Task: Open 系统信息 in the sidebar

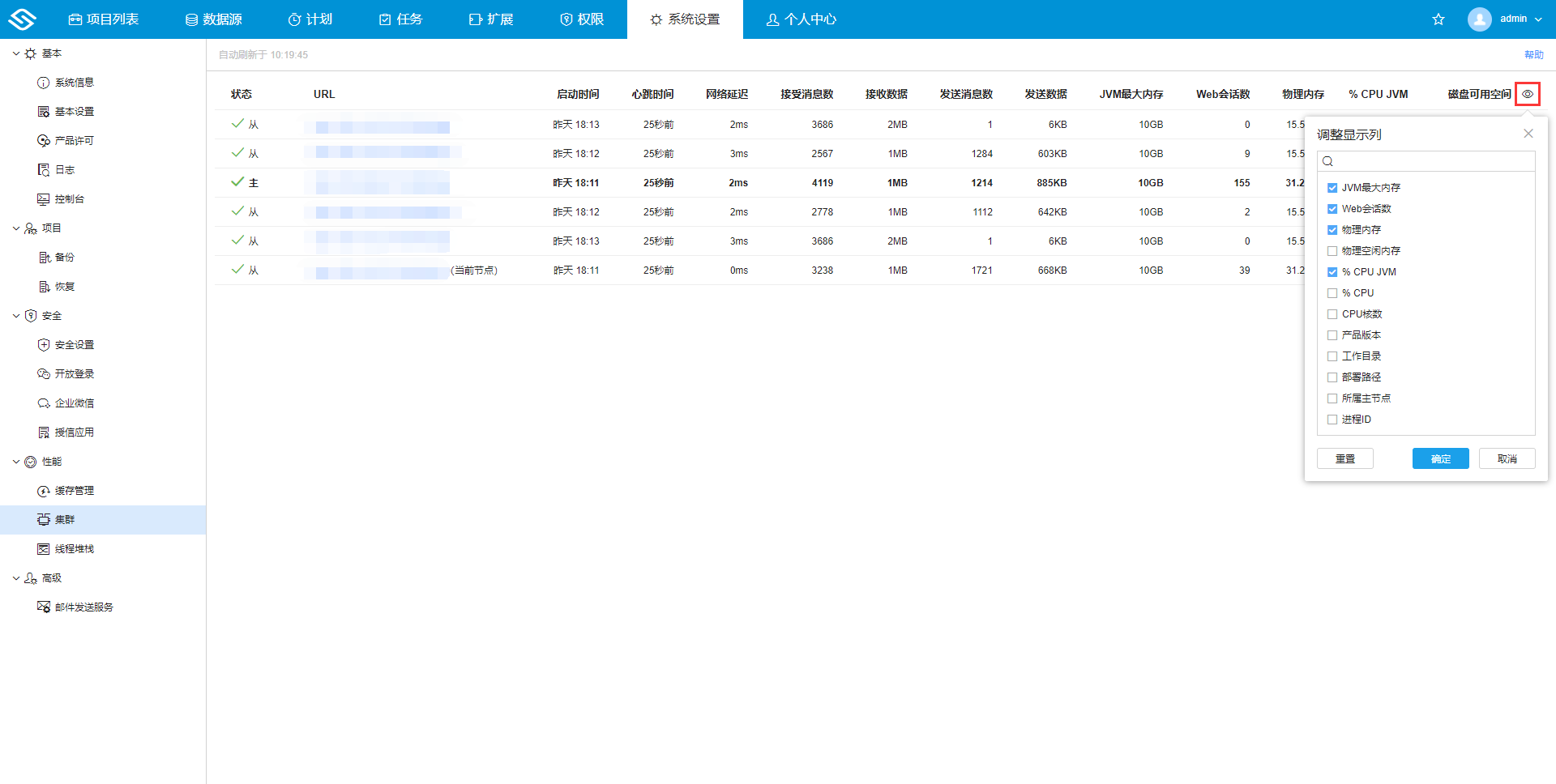Action: 74,83
